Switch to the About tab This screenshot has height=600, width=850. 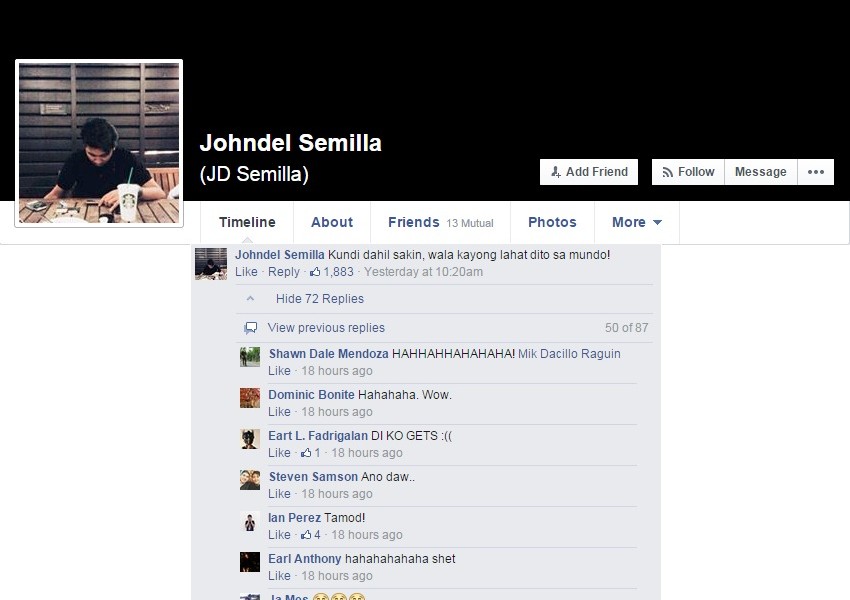pyautogui.click(x=332, y=222)
